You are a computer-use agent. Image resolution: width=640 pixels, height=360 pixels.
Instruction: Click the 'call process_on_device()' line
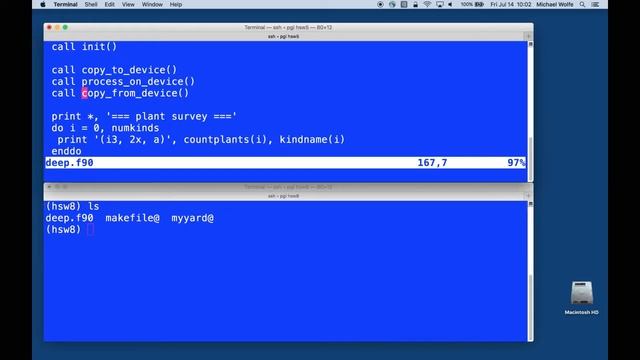pos(123,81)
